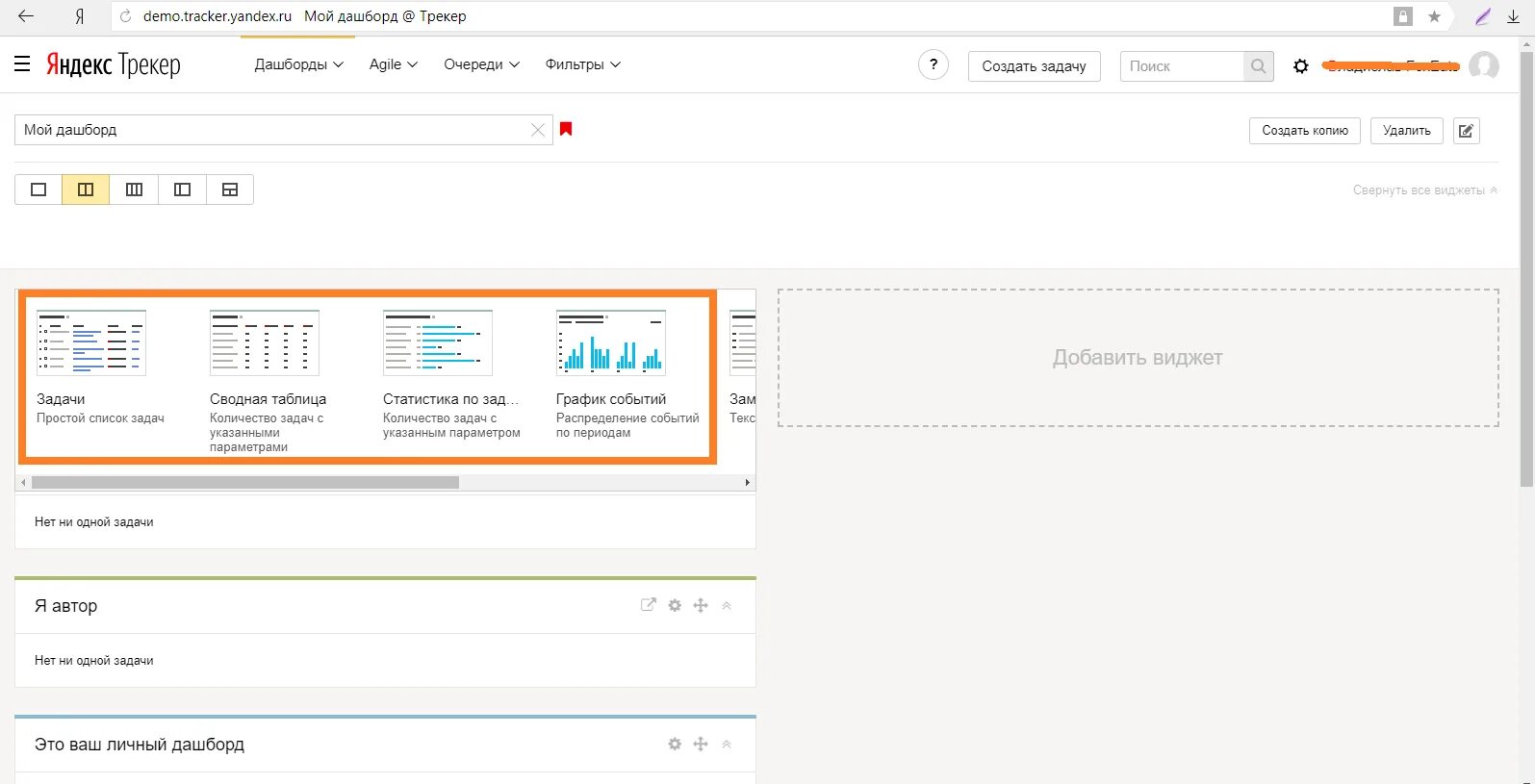Open the Очереди dropdown menu
1535x784 pixels.
481,64
